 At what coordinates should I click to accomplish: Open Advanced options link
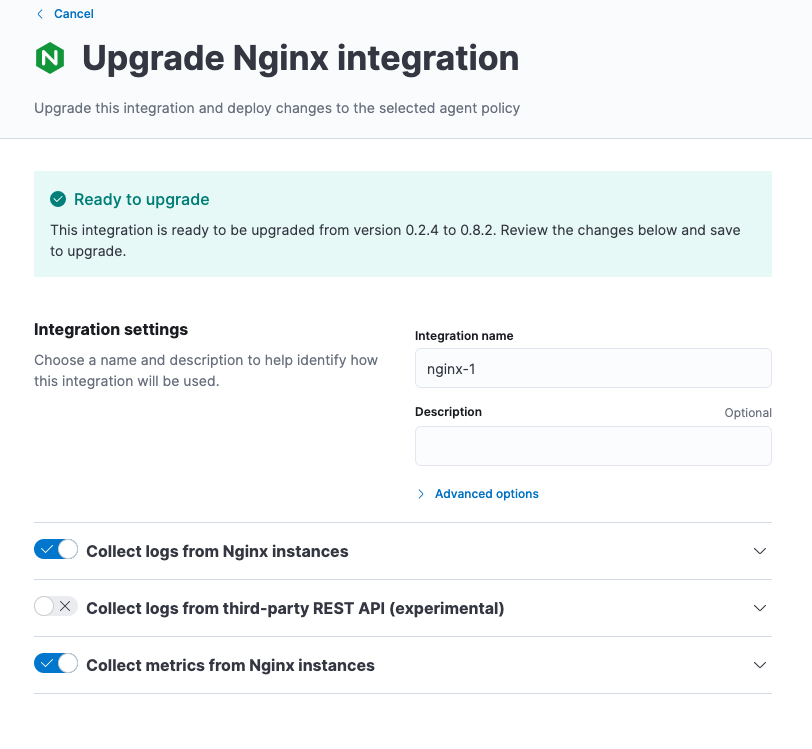point(486,494)
